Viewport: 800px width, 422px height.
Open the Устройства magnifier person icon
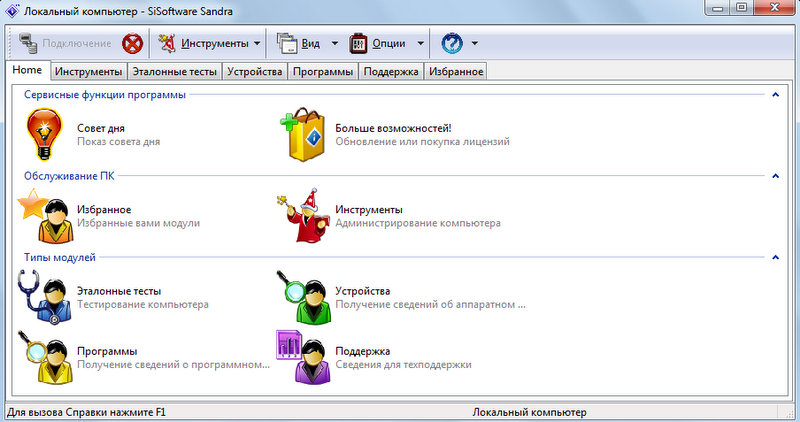(305, 297)
